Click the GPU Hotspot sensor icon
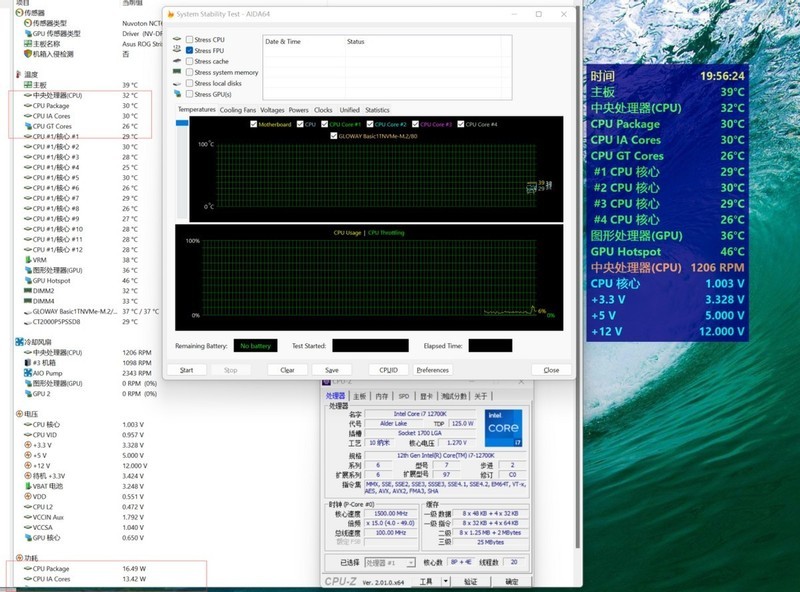Image resolution: width=800 pixels, height=592 pixels. (x=26, y=281)
